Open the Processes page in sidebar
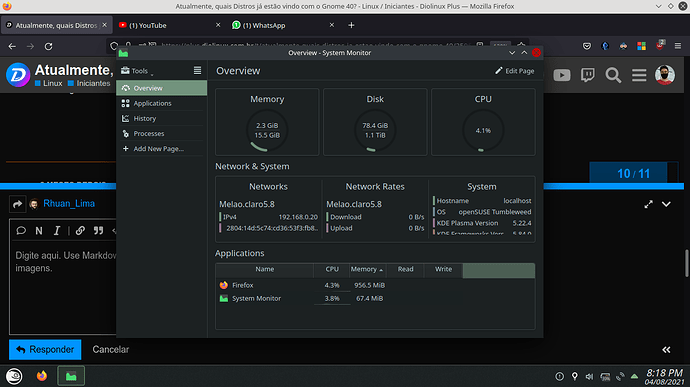This screenshot has width=690, height=387. click(161, 133)
